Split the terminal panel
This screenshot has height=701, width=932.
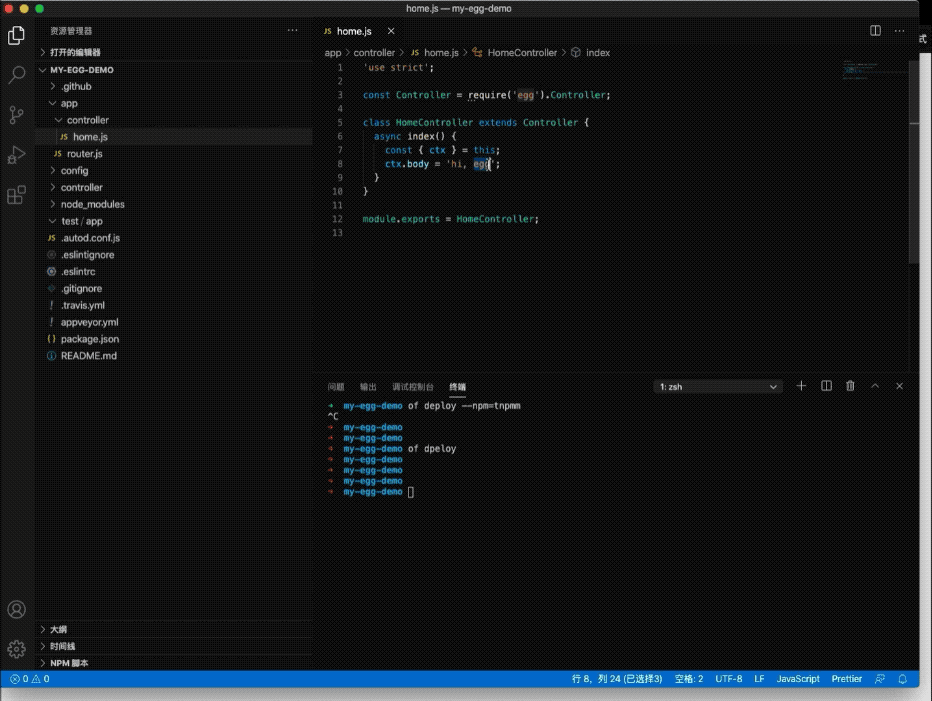[826, 386]
